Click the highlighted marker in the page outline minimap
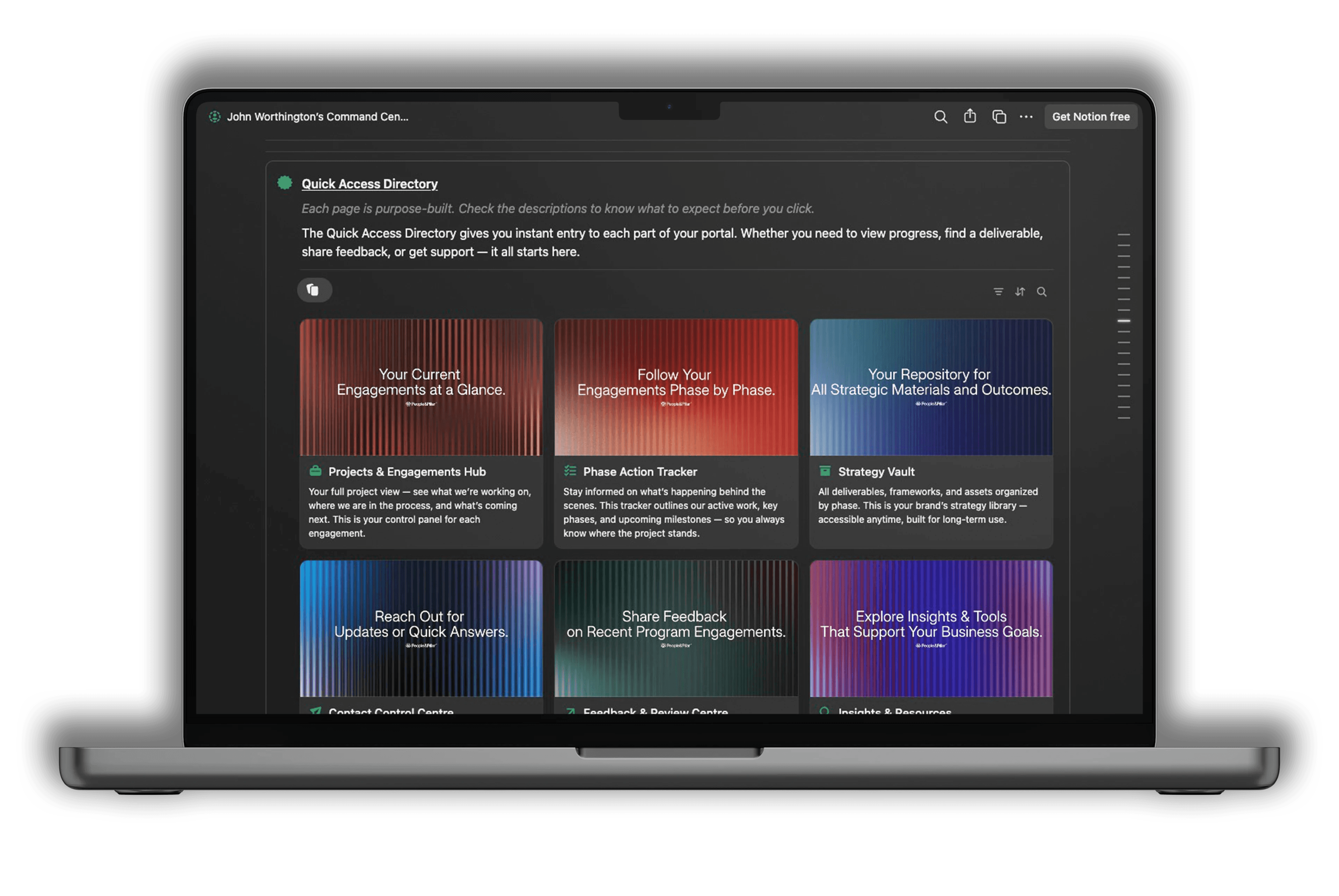Screen dimensions: 1339x896 click(x=1124, y=321)
